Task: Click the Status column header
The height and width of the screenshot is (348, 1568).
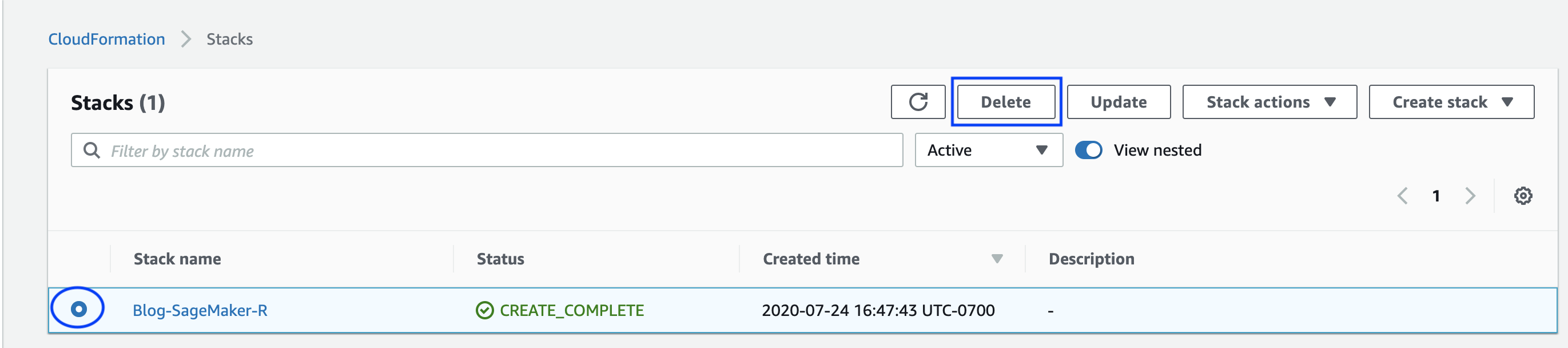Action: (x=500, y=259)
